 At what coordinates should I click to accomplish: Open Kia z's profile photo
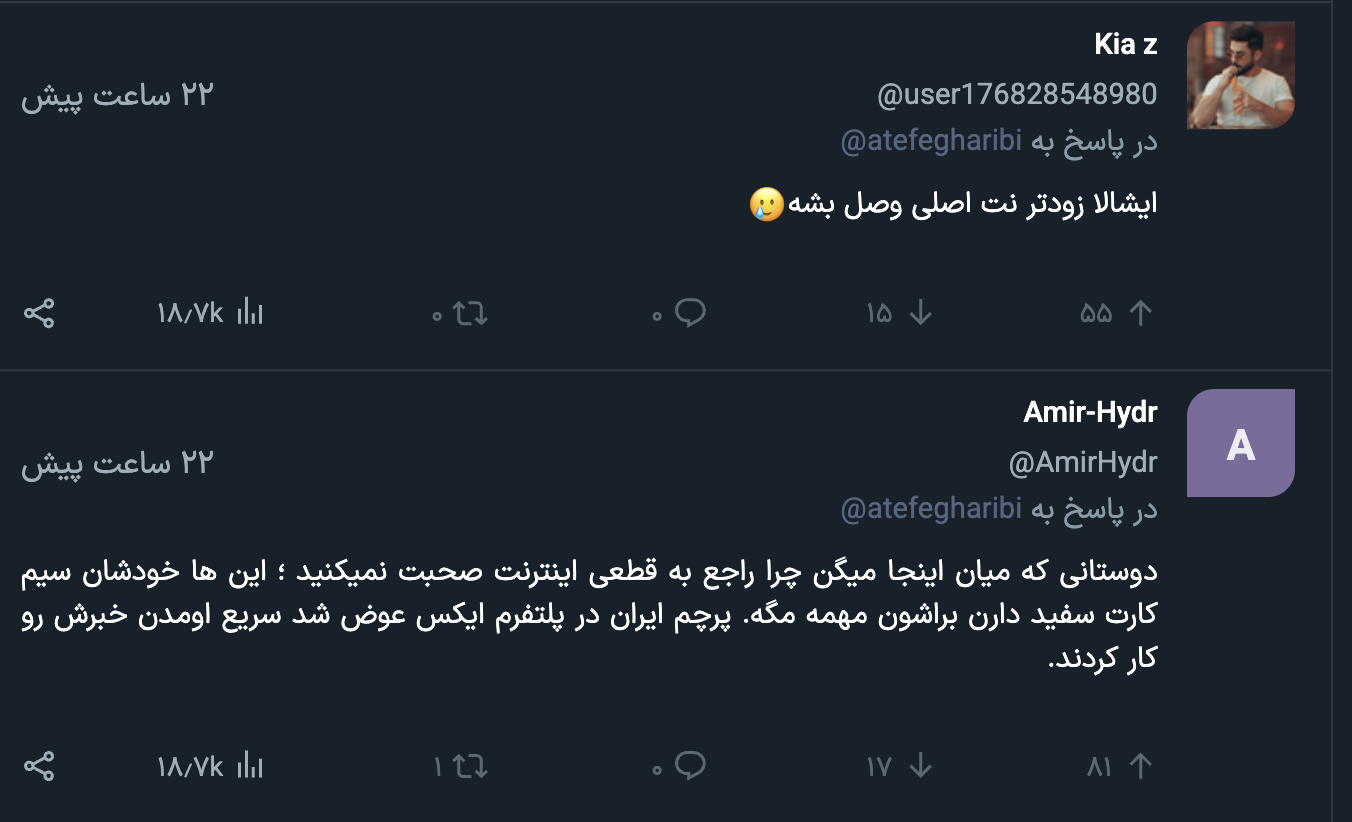[x=1240, y=76]
